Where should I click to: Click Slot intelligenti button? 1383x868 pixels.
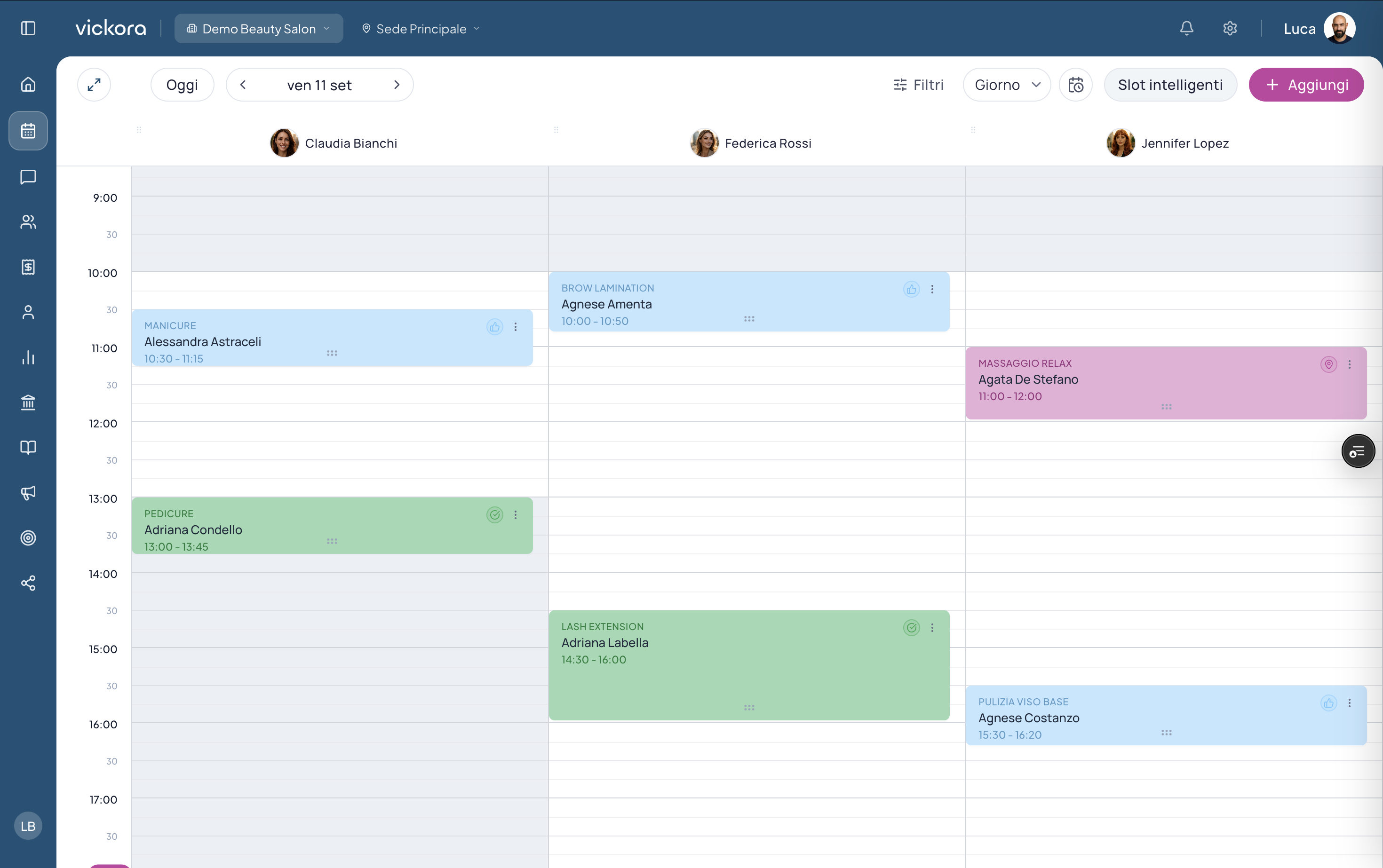[x=1170, y=85]
